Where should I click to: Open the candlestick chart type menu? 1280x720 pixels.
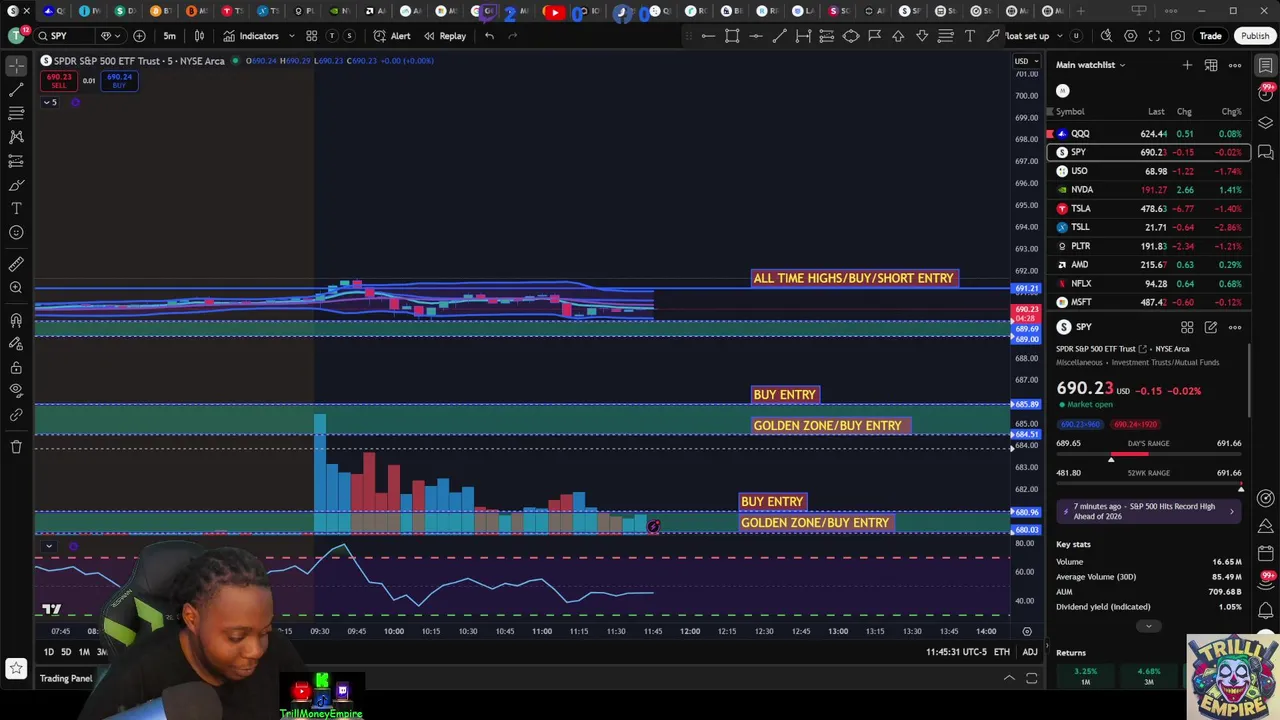tap(199, 36)
